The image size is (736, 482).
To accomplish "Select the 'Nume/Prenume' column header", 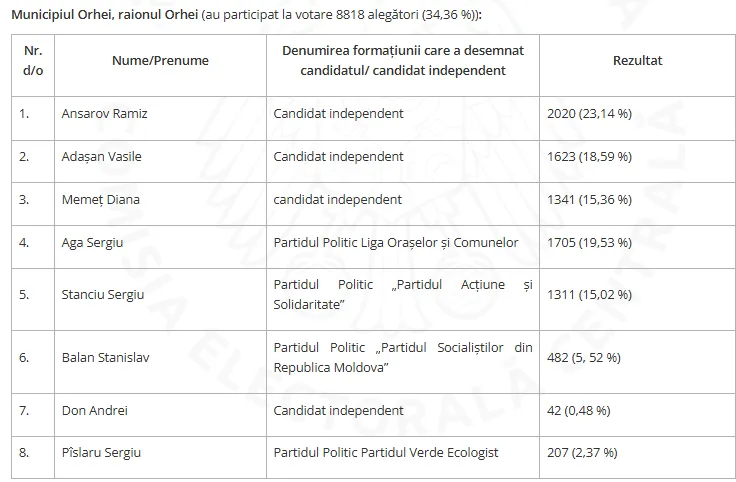I will click(160, 61).
